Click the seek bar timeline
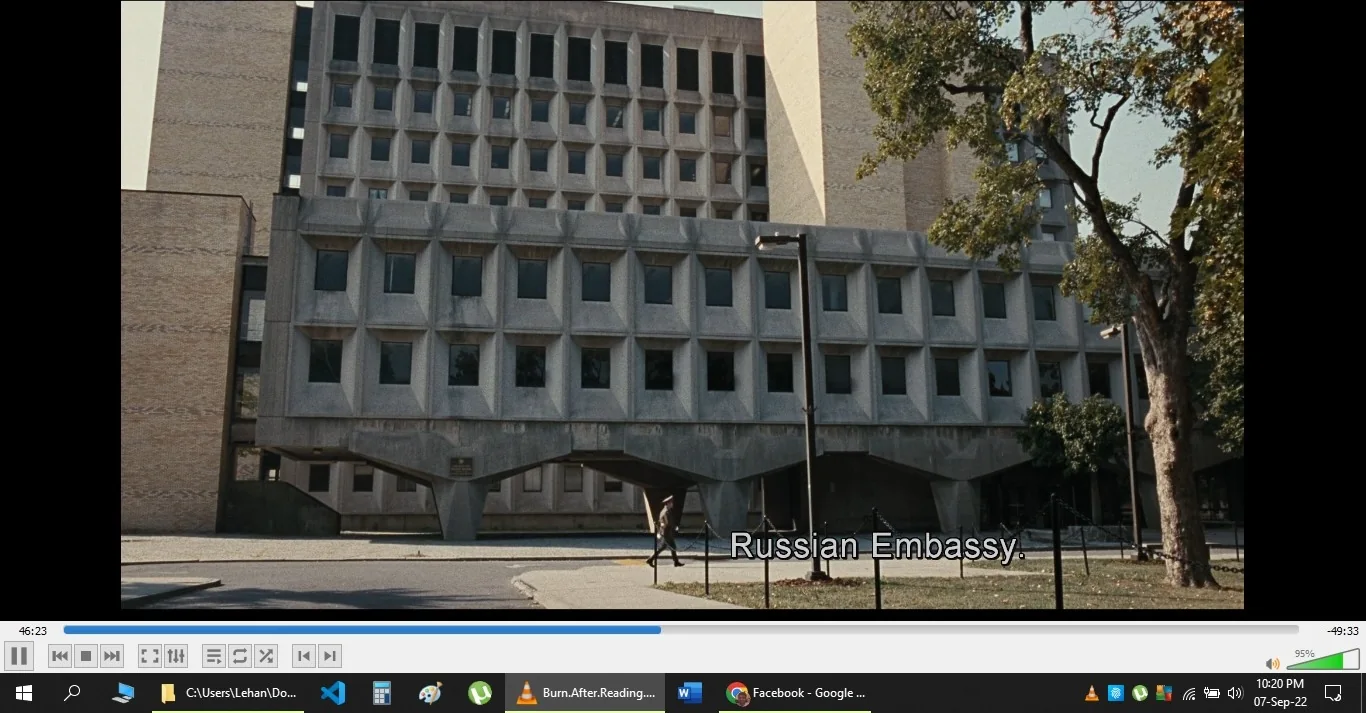This screenshot has height=713, width=1366. click(x=681, y=630)
